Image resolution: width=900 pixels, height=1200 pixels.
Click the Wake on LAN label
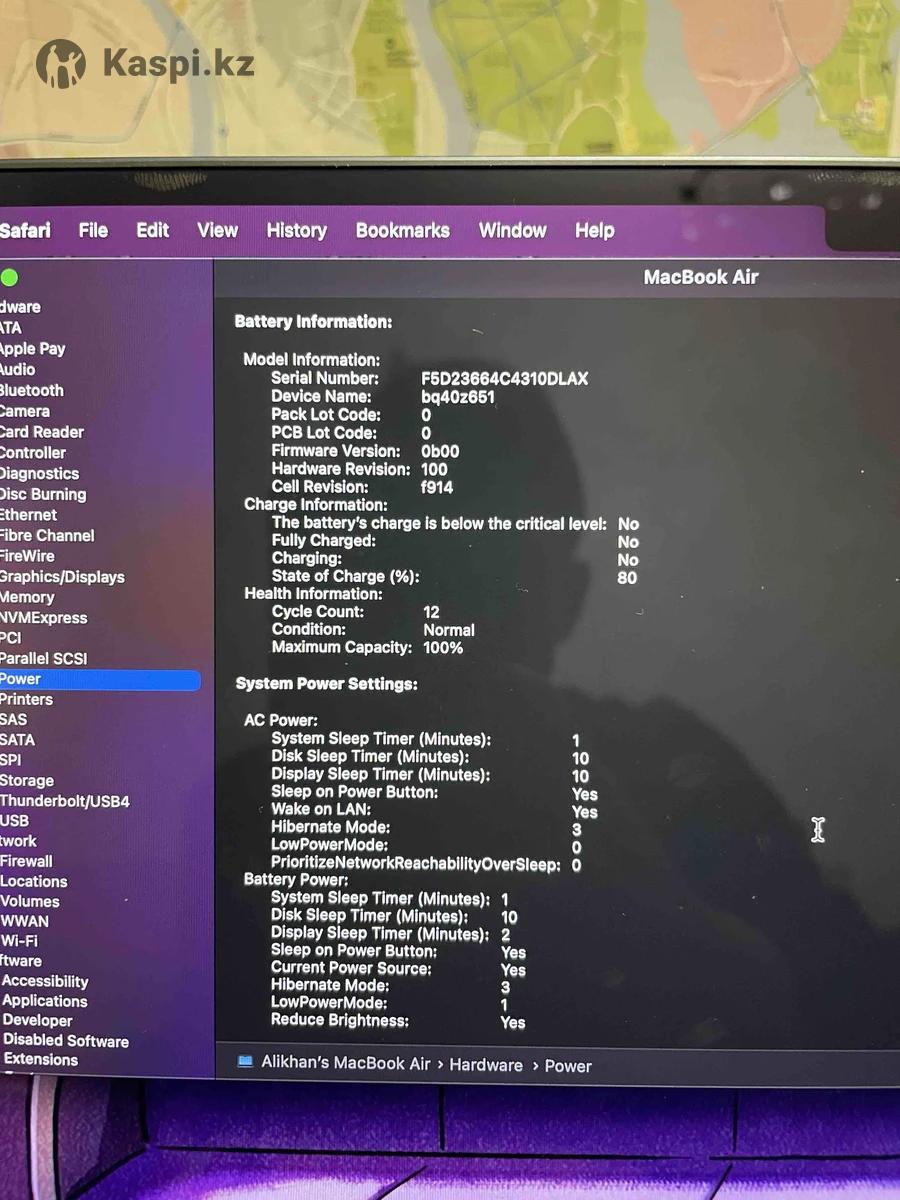point(321,809)
